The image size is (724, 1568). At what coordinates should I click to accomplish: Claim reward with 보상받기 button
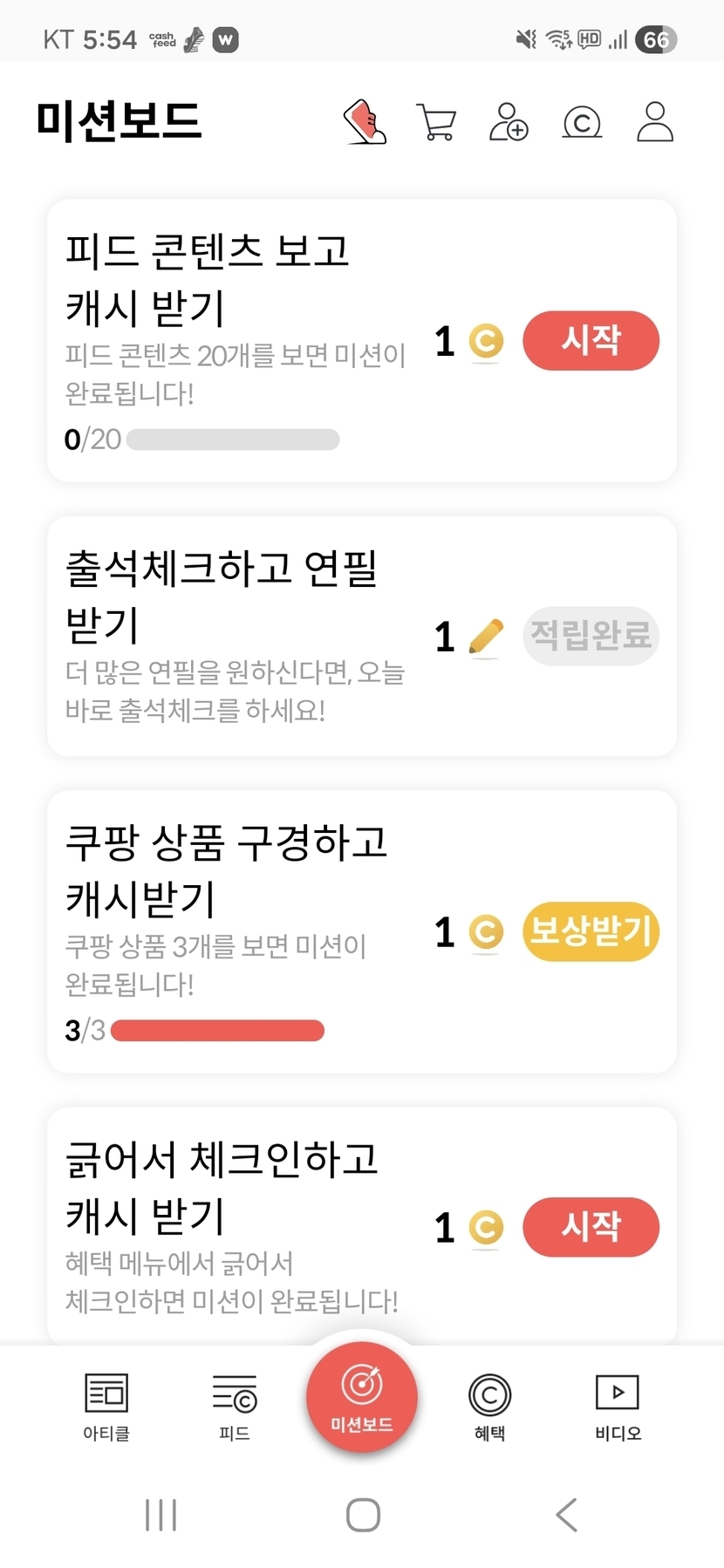(x=591, y=931)
